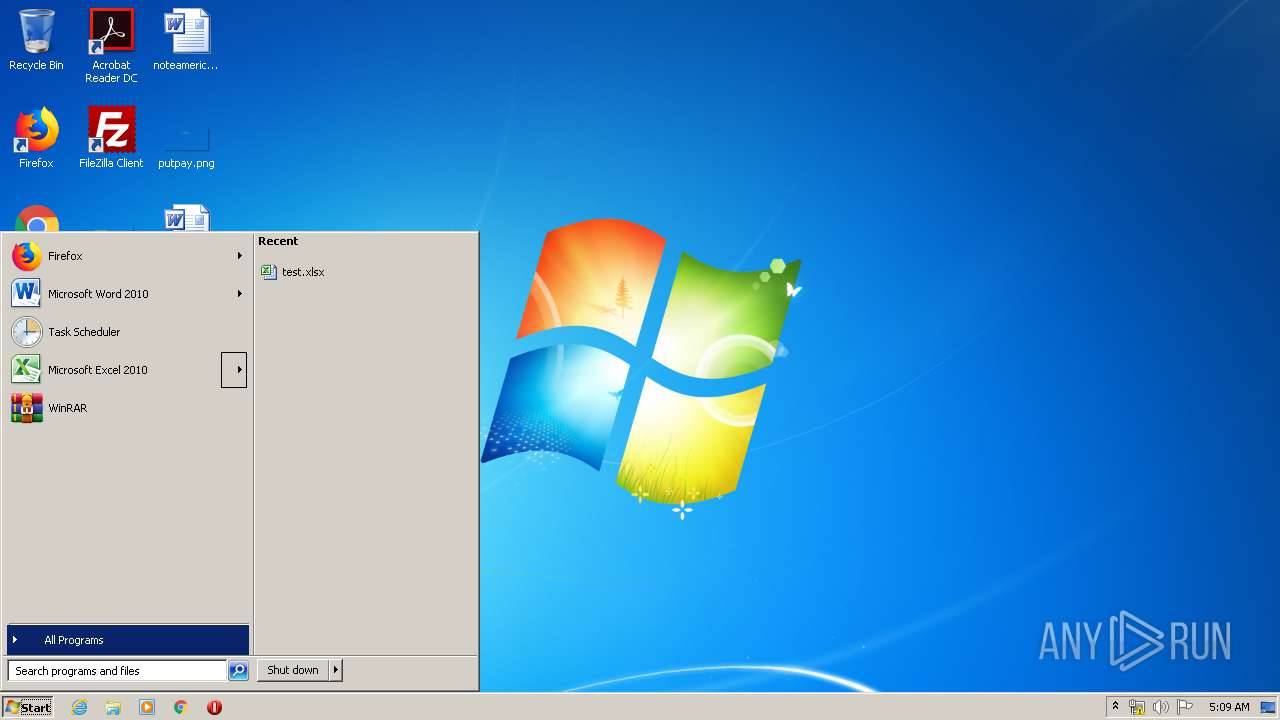Image resolution: width=1280 pixels, height=720 pixels.
Task: Focus the Search programs and files box
Action: click(117, 671)
